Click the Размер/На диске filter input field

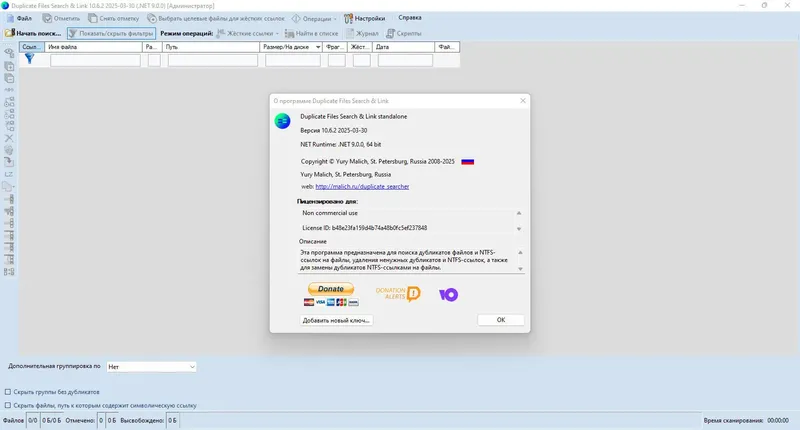(x=293, y=60)
